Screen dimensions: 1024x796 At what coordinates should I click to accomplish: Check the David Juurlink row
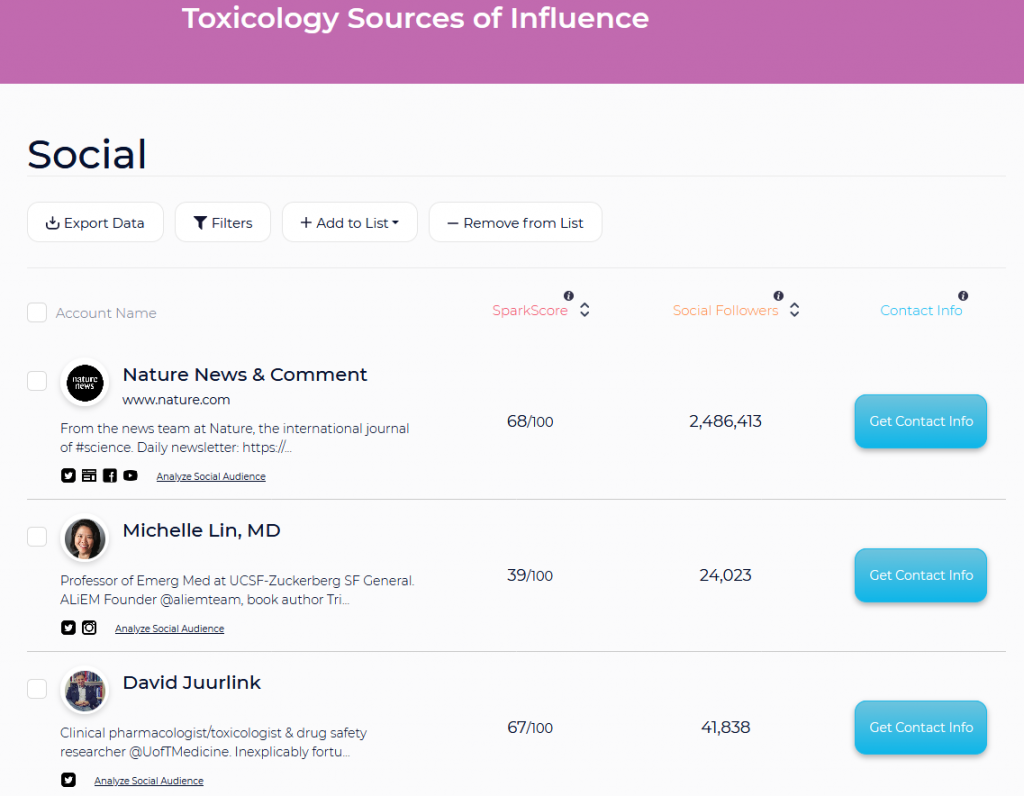click(x=37, y=688)
